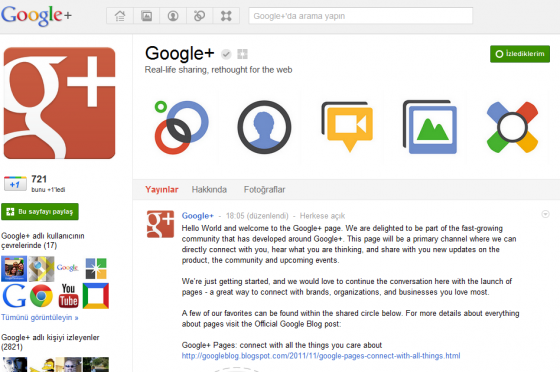Open the googleblog.blogspot.com post link

click(x=321, y=356)
